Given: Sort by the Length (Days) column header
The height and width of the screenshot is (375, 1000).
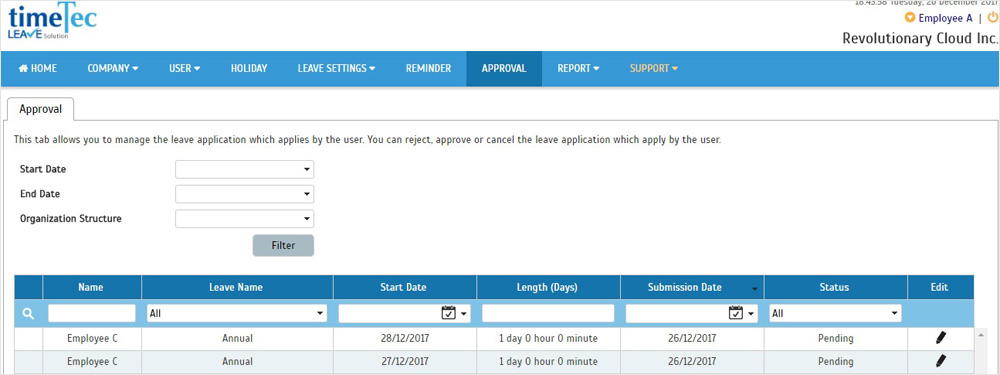Looking at the screenshot, I should (x=547, y=287).
